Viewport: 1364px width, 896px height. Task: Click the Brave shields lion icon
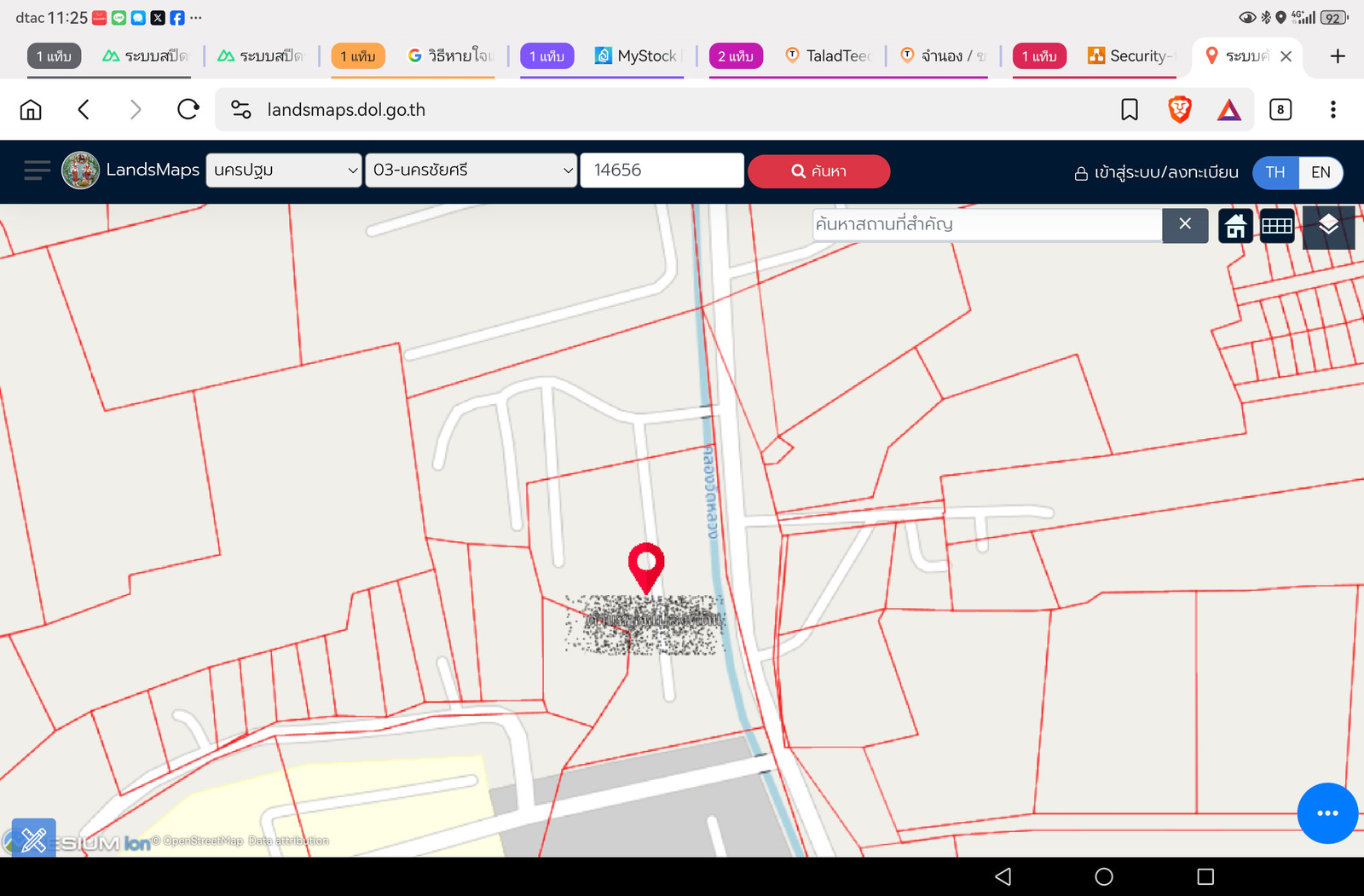point(1180,109)
